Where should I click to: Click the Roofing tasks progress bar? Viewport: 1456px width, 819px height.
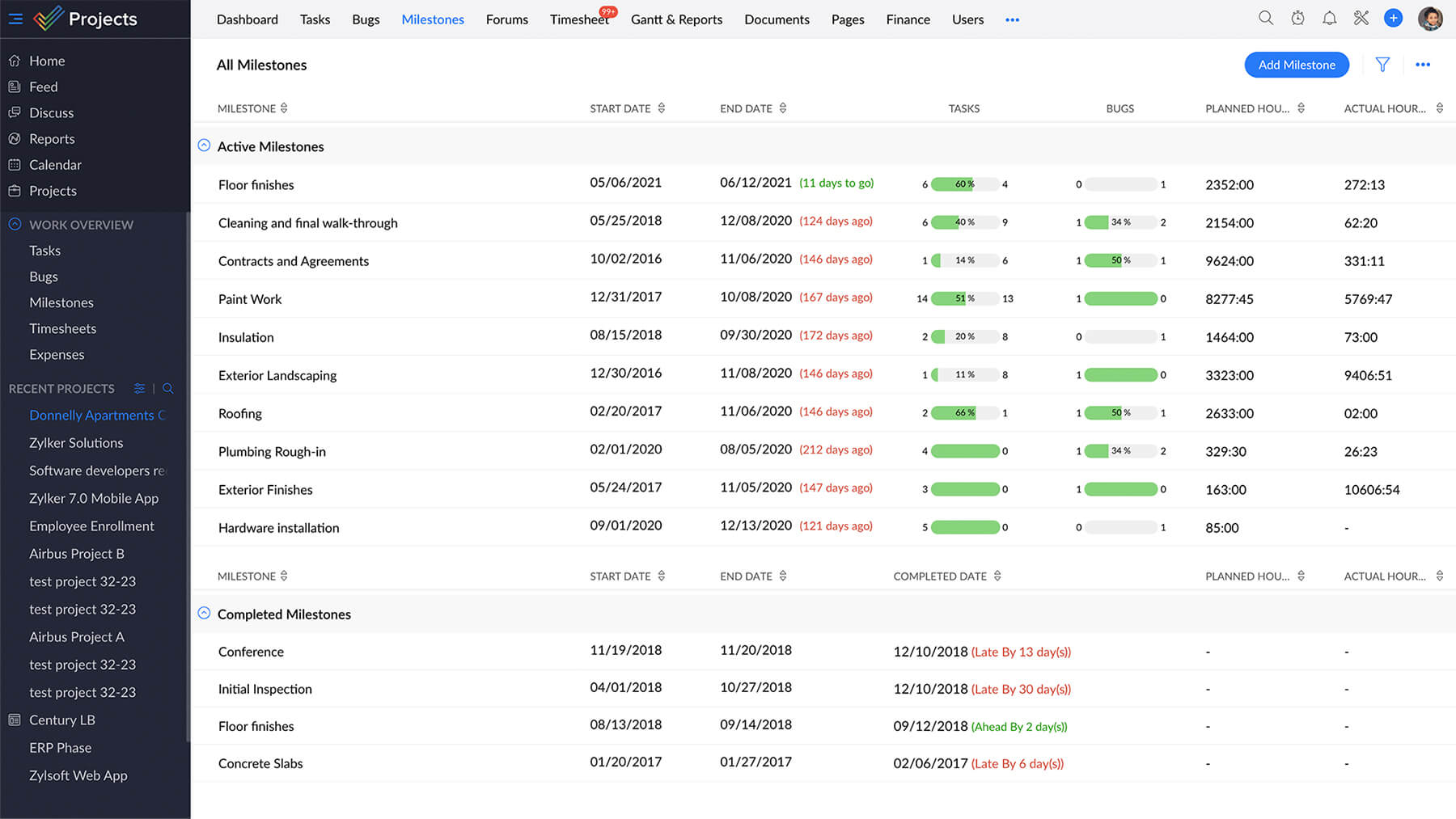[x=965, y=413]
